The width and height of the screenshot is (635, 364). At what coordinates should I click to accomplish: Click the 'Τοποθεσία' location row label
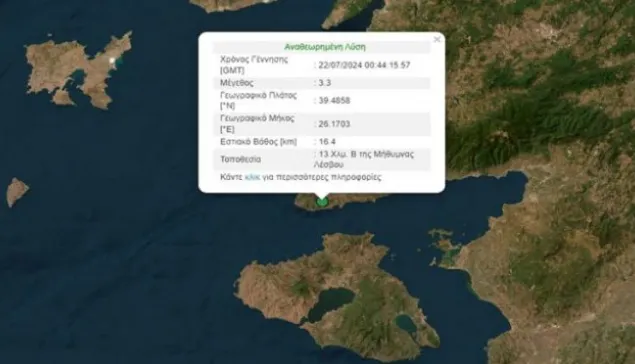pos(241,159)
